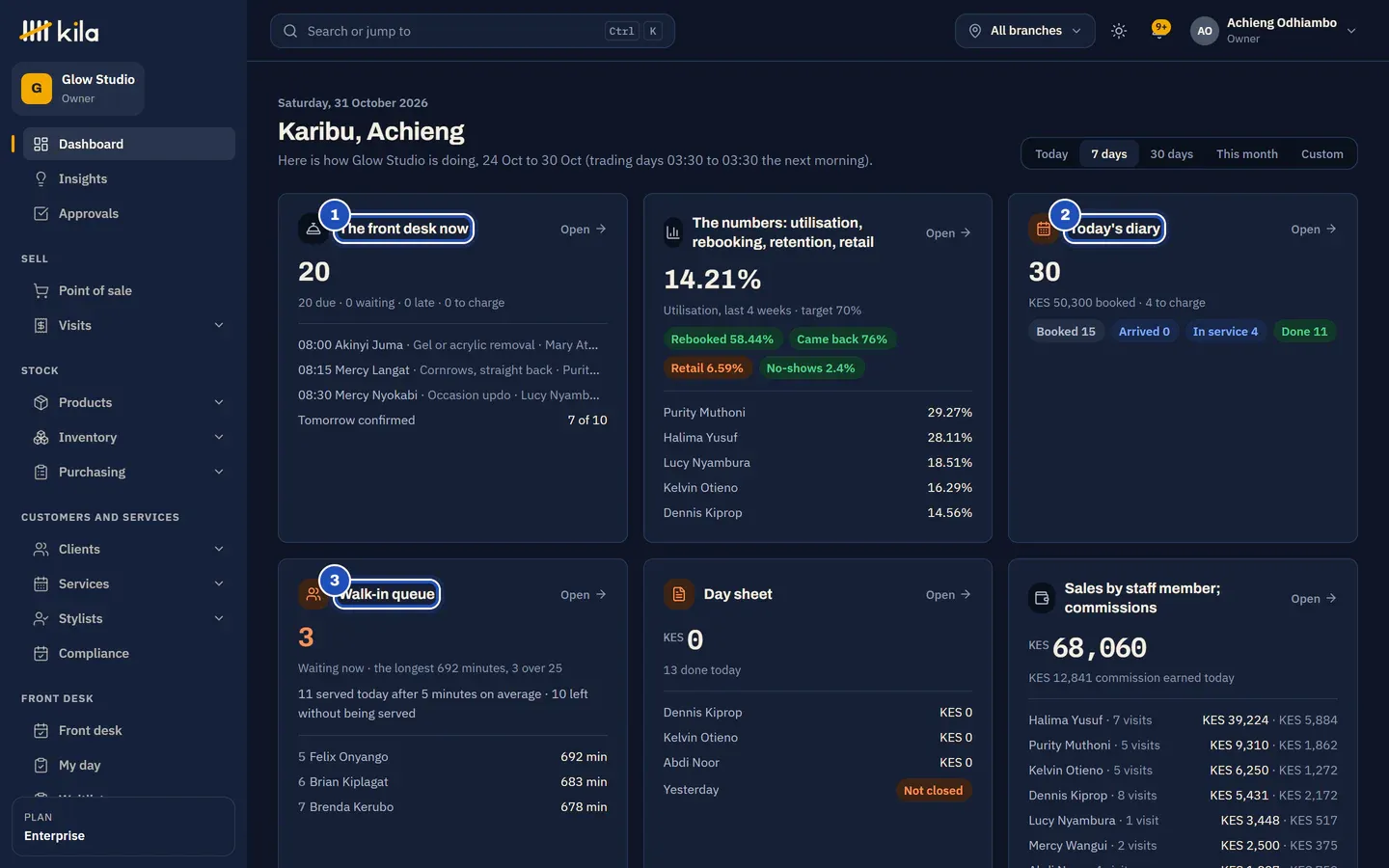The width and height of the screenshot is (1389, 868).
Task: Click the Compliance calendar icon
Action: pos(41,653)
